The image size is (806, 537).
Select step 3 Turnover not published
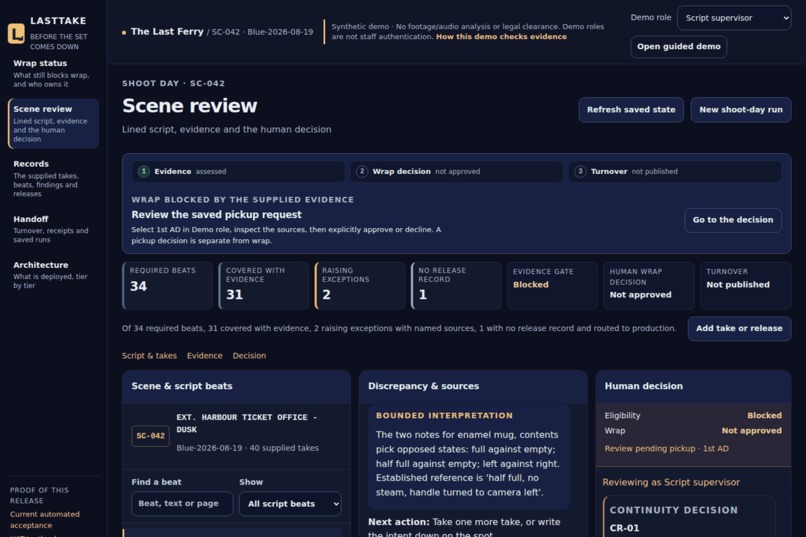[674, 172]
